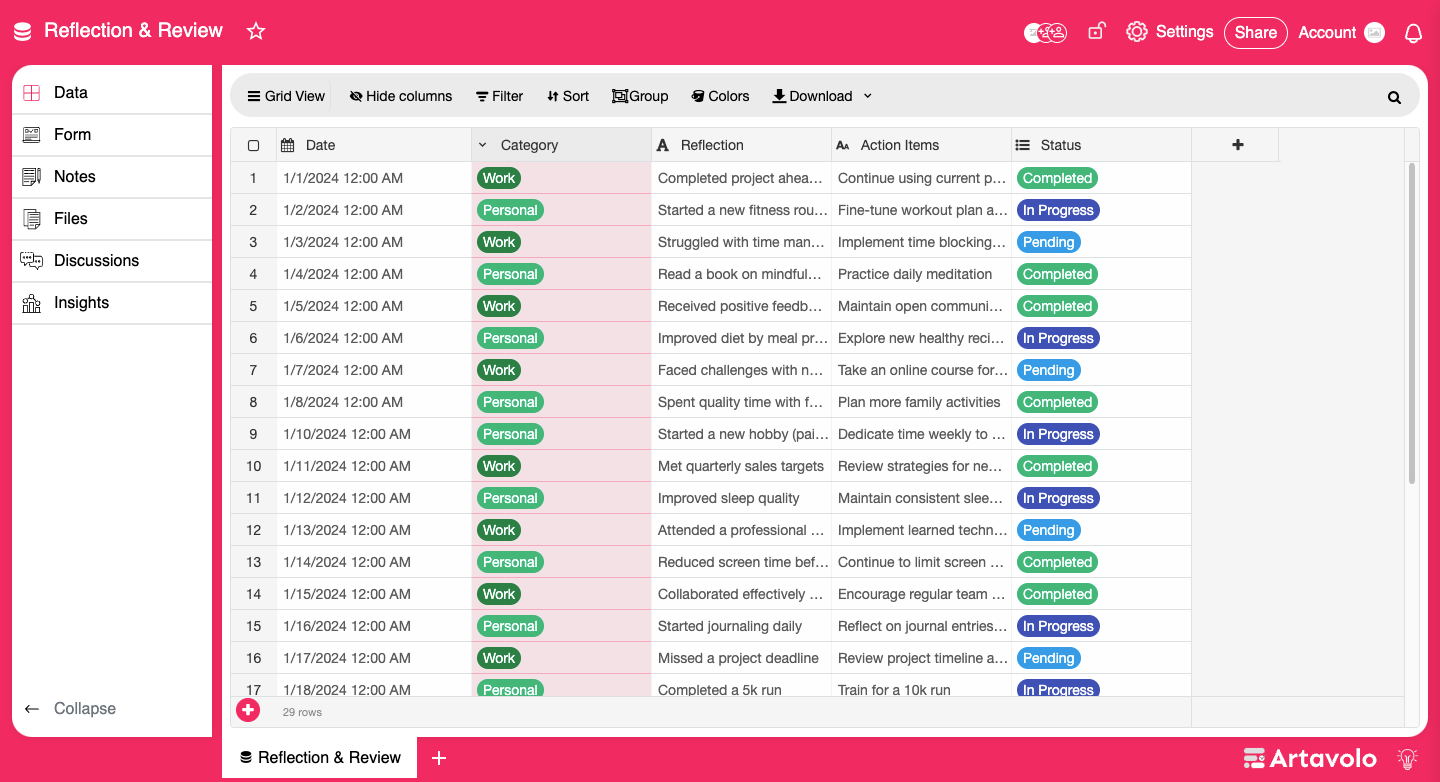Click the Download button
Image resolution: width=1440 pixels, height=782 pixels.
812,96
